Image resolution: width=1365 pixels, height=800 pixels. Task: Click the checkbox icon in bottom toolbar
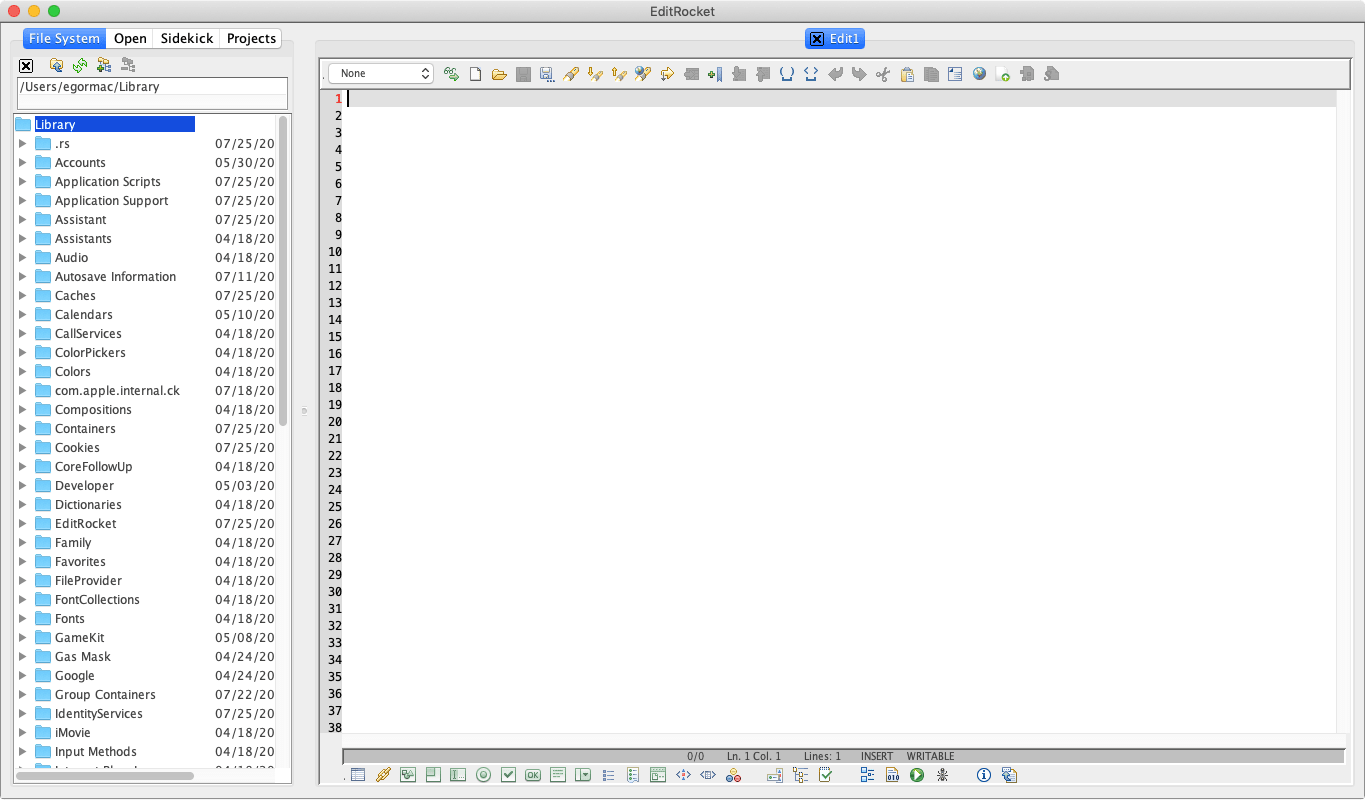click(x=508, y=775)
